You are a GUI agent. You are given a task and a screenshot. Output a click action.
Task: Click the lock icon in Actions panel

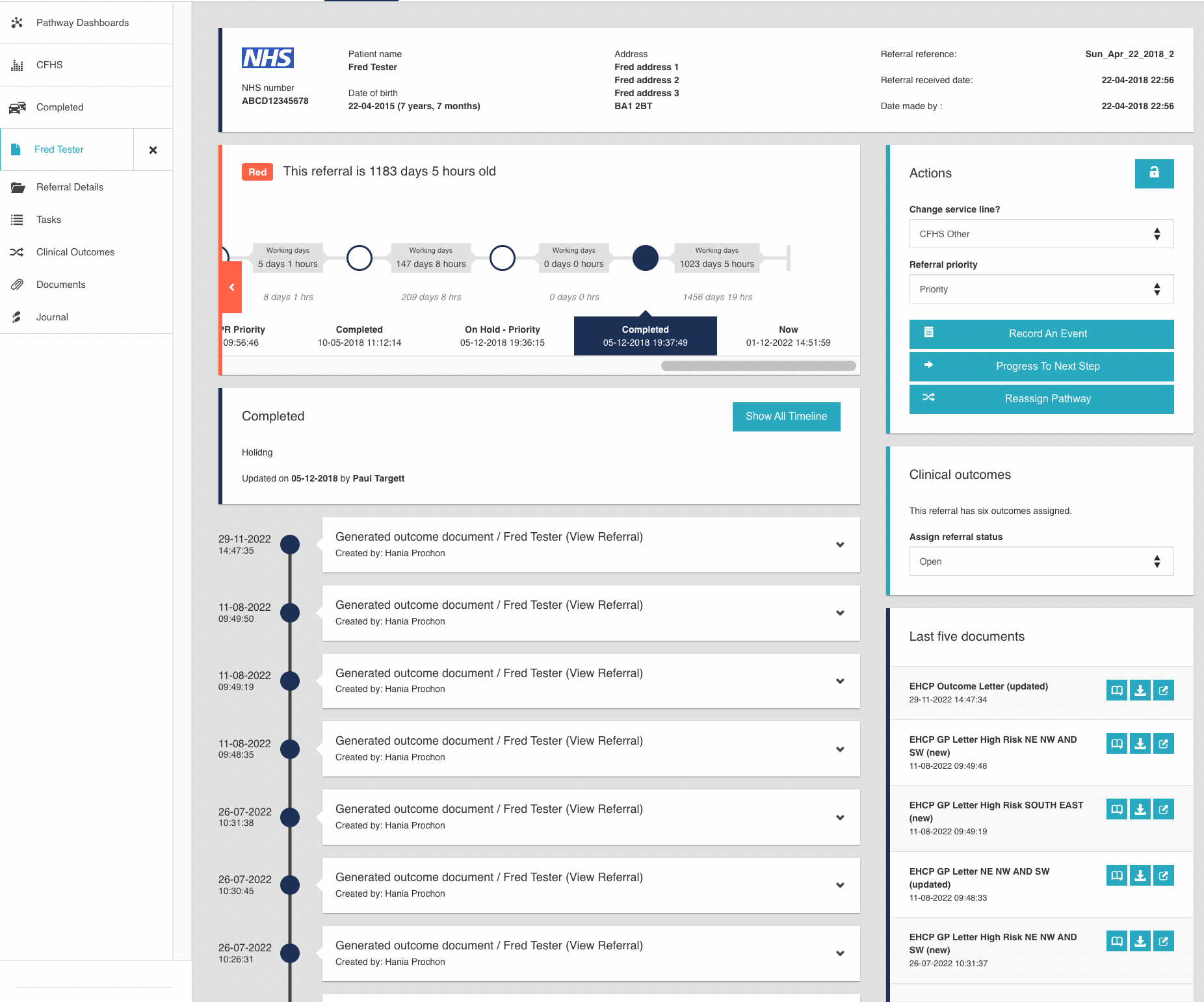(x=1154, y=173)
